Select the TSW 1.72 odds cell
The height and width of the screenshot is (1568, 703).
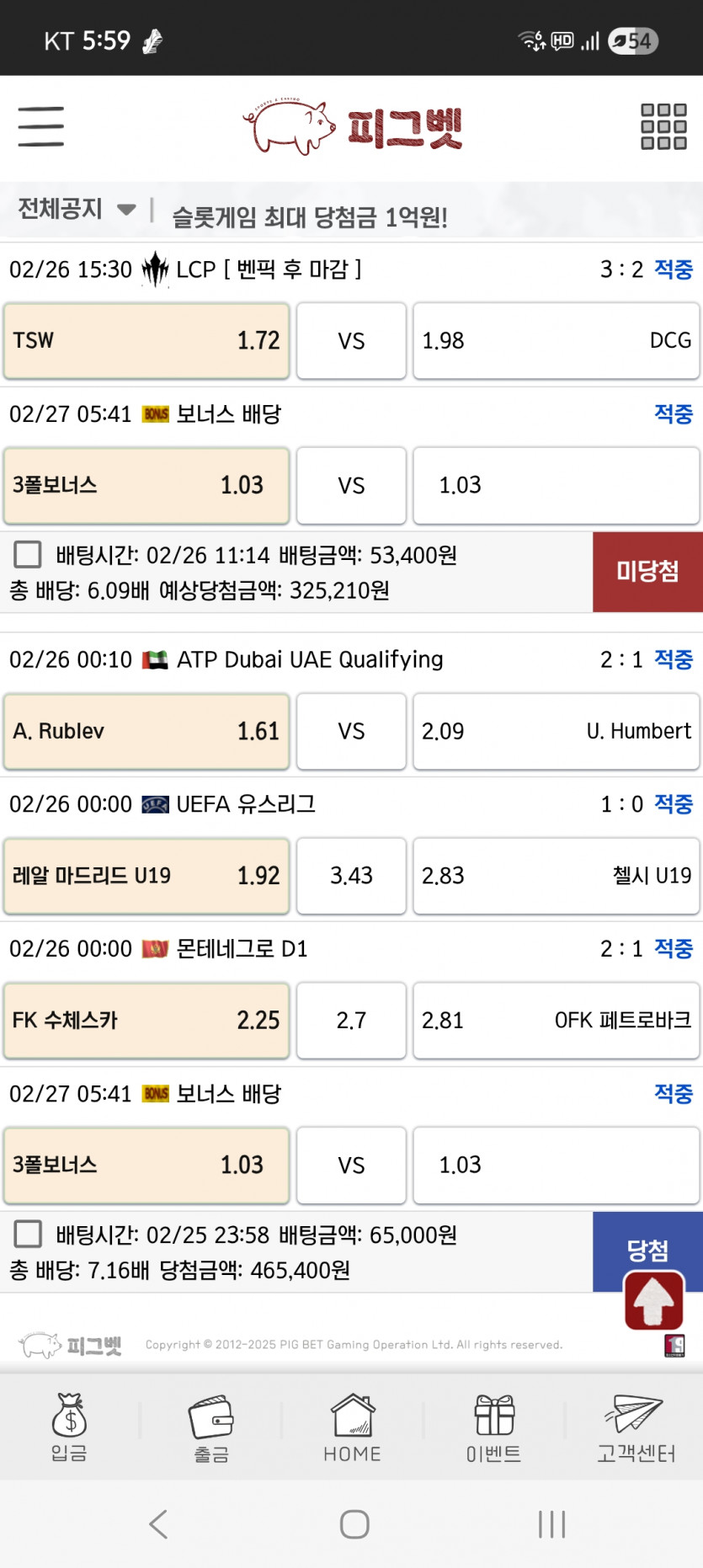click(x=146, y=341)
